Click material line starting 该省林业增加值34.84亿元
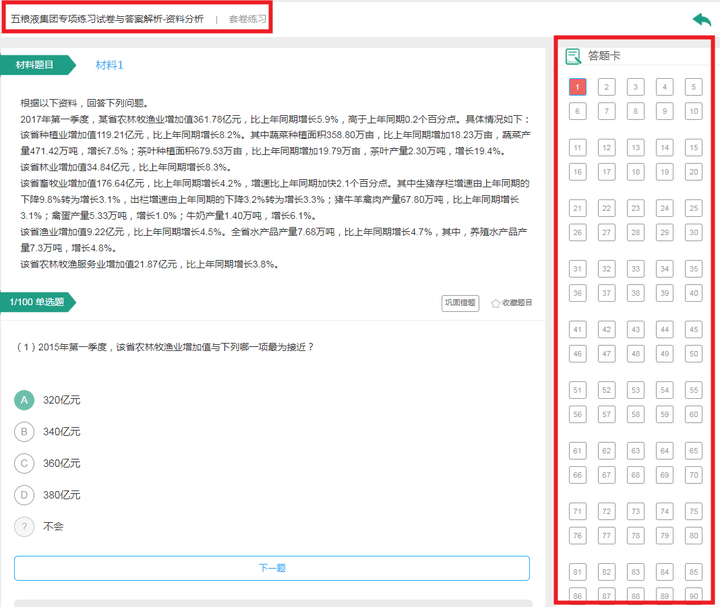720x607 pixels. (x=126, y=167)
